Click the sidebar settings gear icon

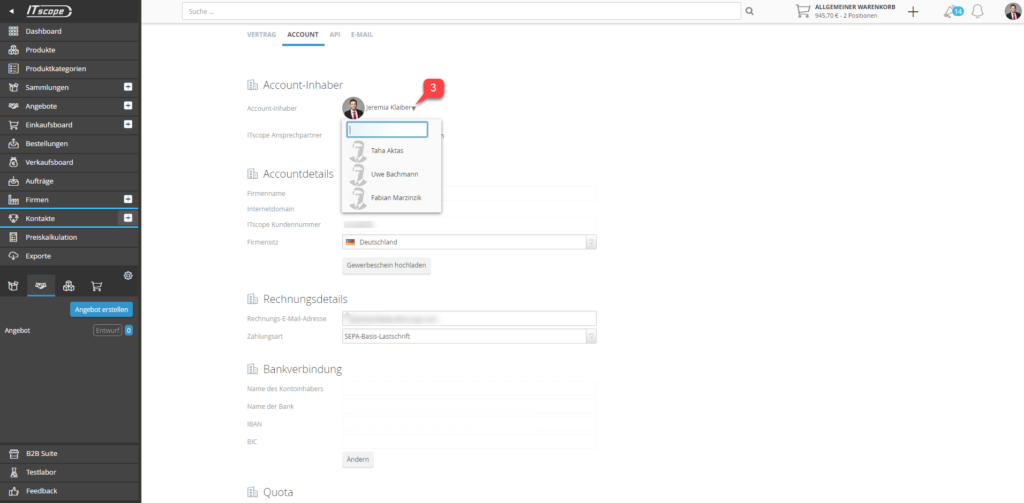[128, 276]
